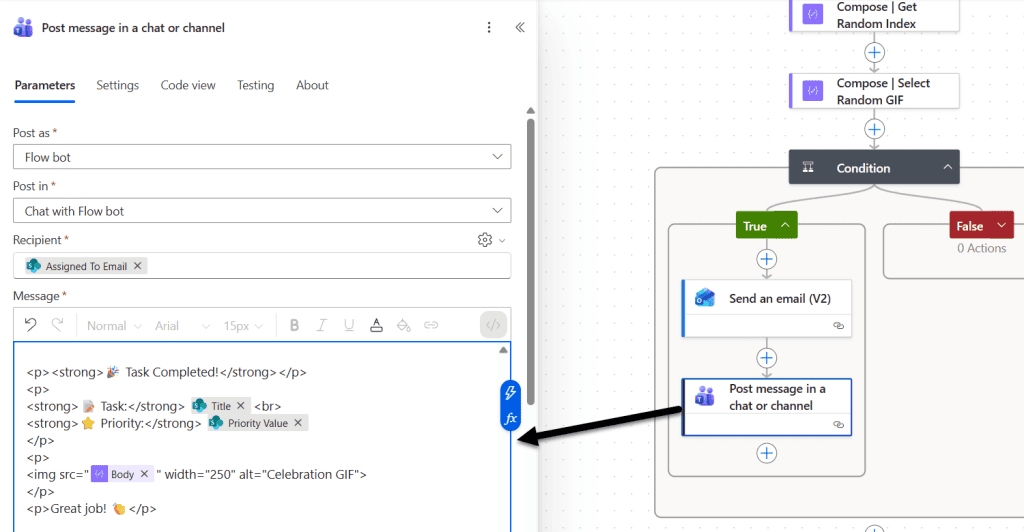Screen dimensions: 1024x532
Task: Toggle italic formatting
Action: 321,325
